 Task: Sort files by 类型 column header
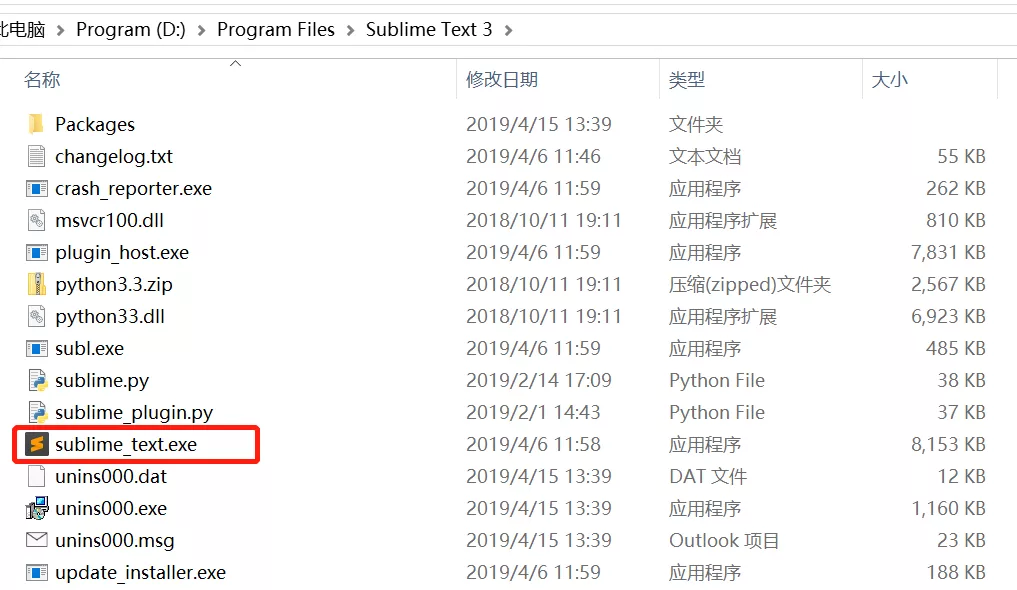click(x=687, y=79)
